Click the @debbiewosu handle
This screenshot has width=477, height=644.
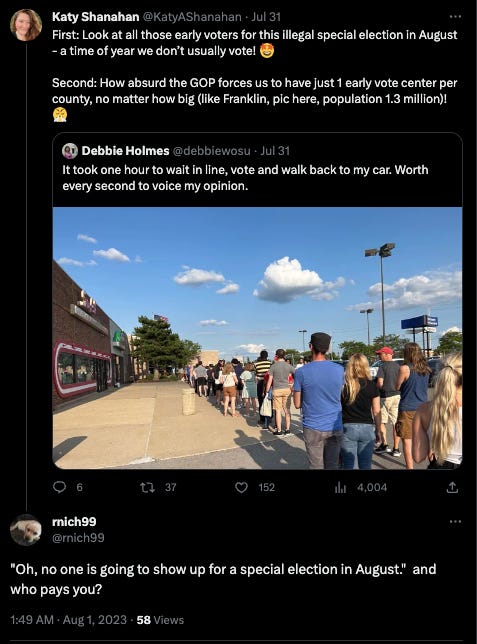pyautogui.click(x=211, y=151)
